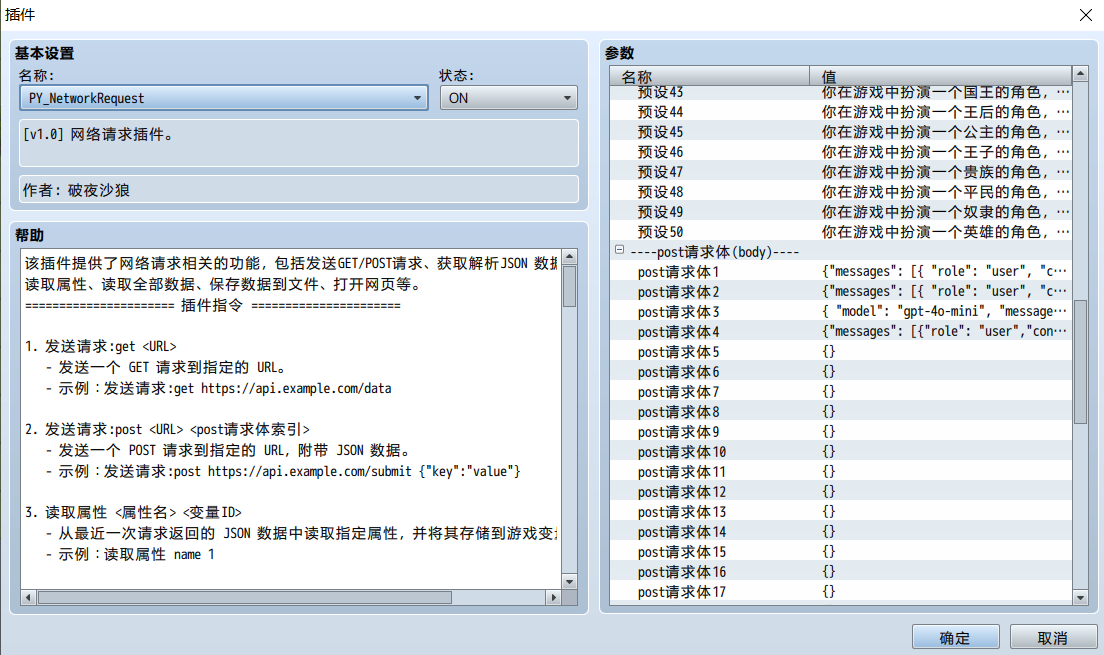Select the post请求体2 row

841,292
